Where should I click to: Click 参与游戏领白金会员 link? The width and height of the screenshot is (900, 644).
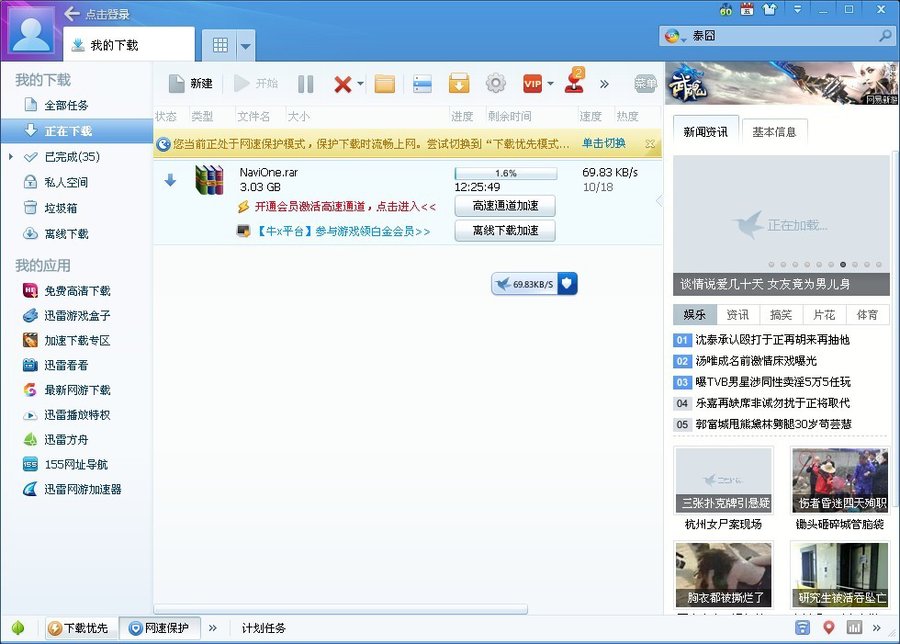tap(343, 231)
